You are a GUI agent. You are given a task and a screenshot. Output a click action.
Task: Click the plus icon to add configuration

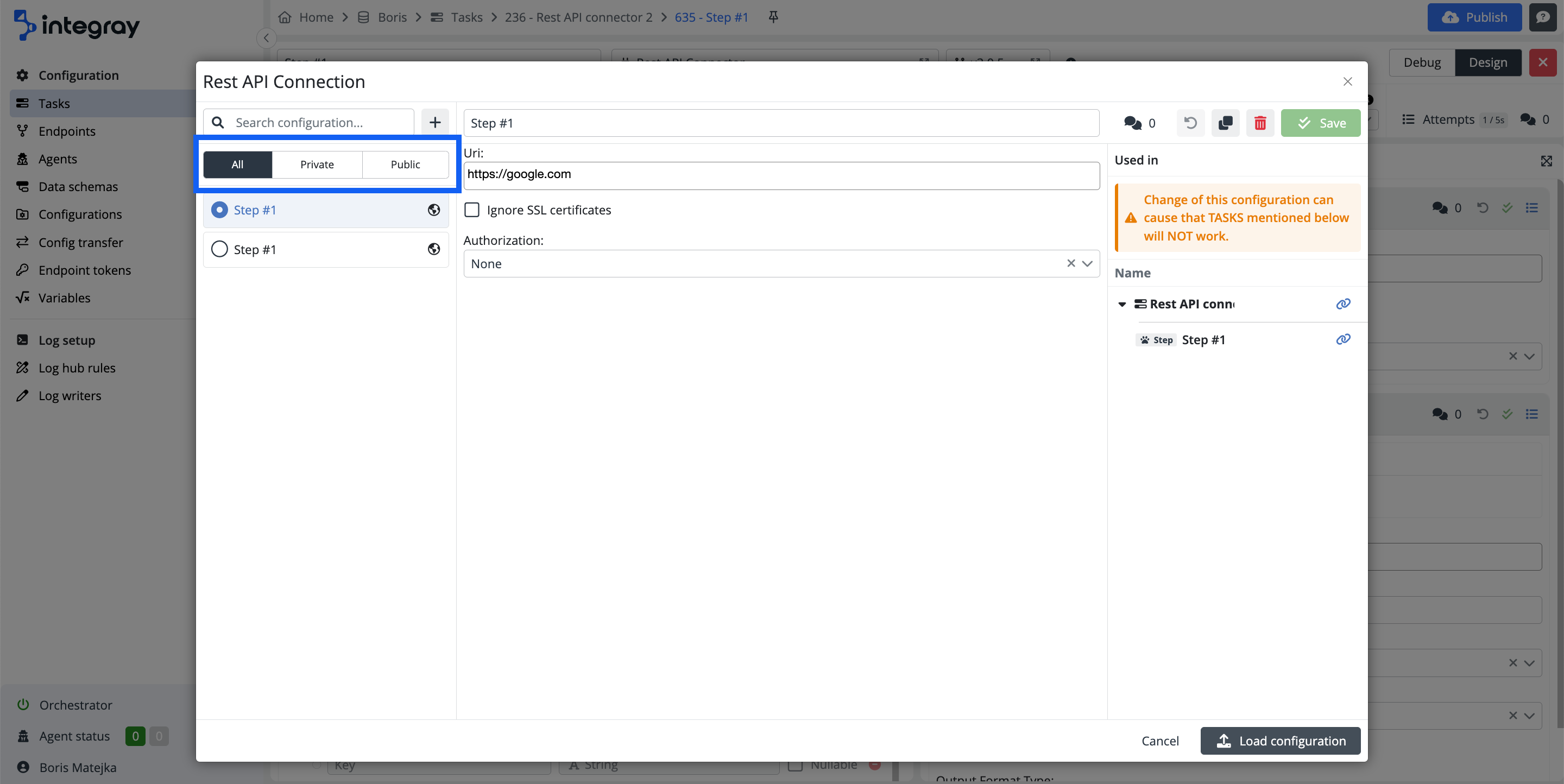[x=434, y=123]
